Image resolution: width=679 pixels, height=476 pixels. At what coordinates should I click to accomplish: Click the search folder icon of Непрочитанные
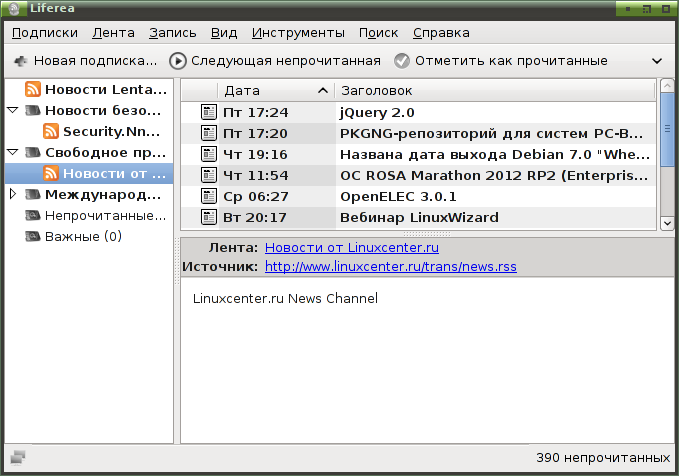point(32,215)
